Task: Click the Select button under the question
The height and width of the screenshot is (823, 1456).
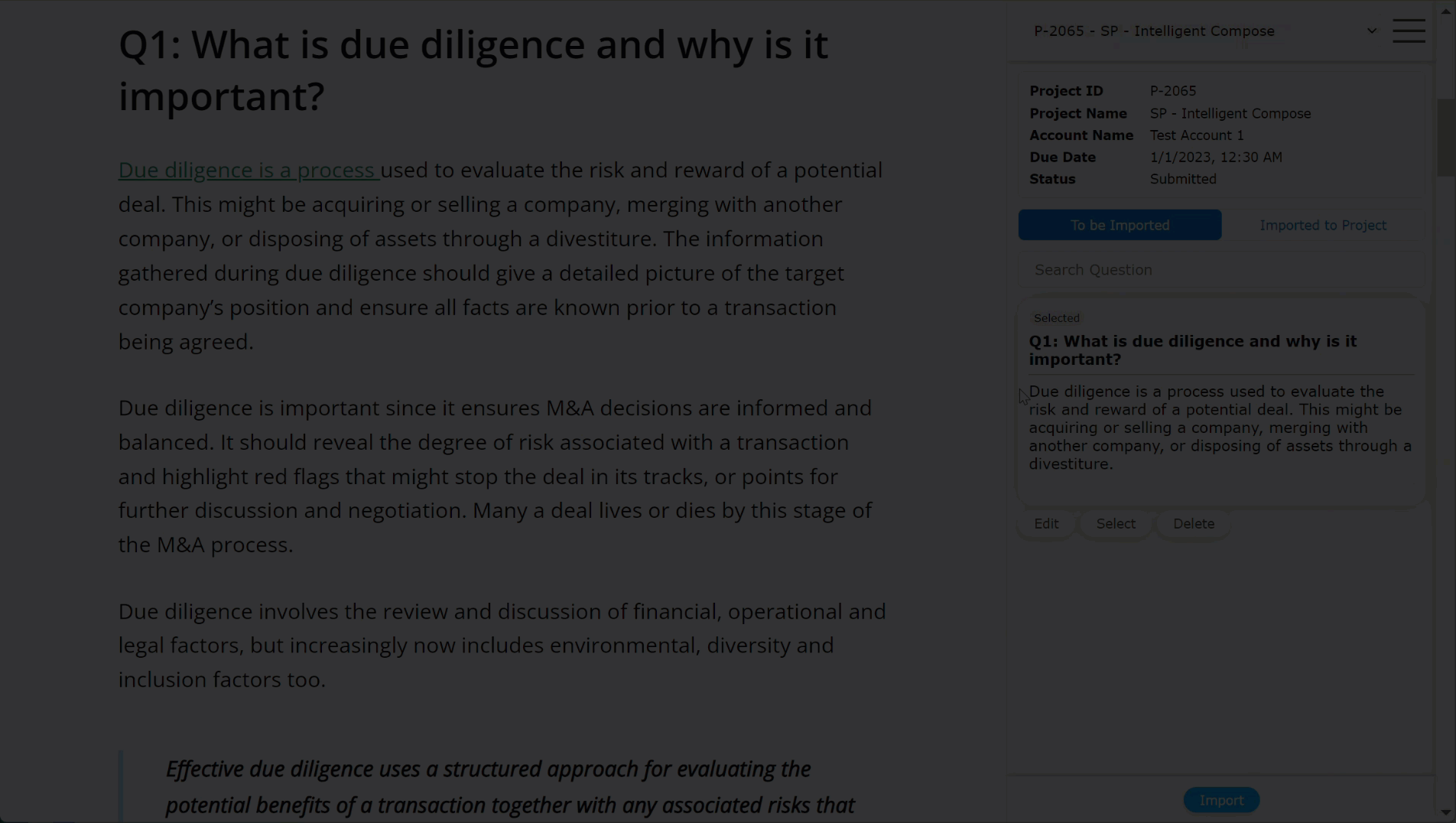Action: 1116,524
